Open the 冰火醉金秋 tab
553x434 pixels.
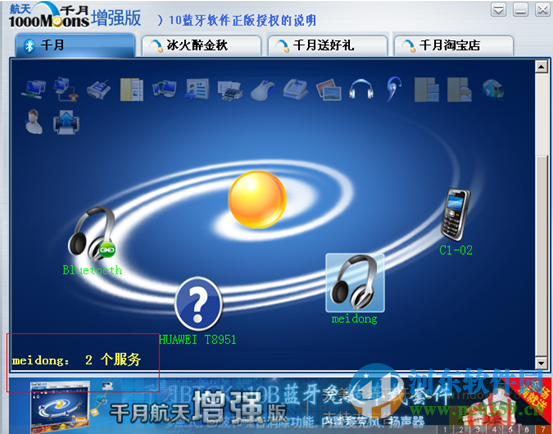pos(201,45)
